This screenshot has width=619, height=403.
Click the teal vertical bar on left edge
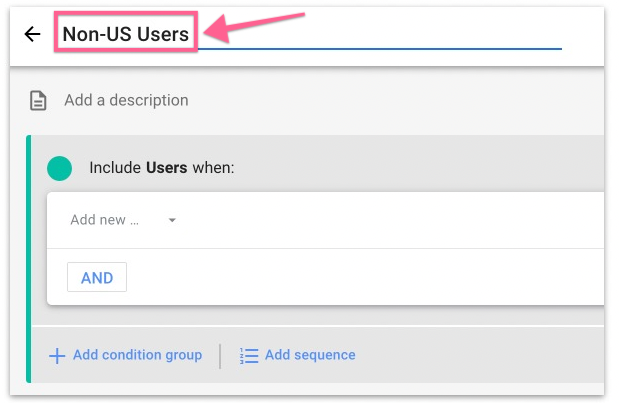(29, 260)
